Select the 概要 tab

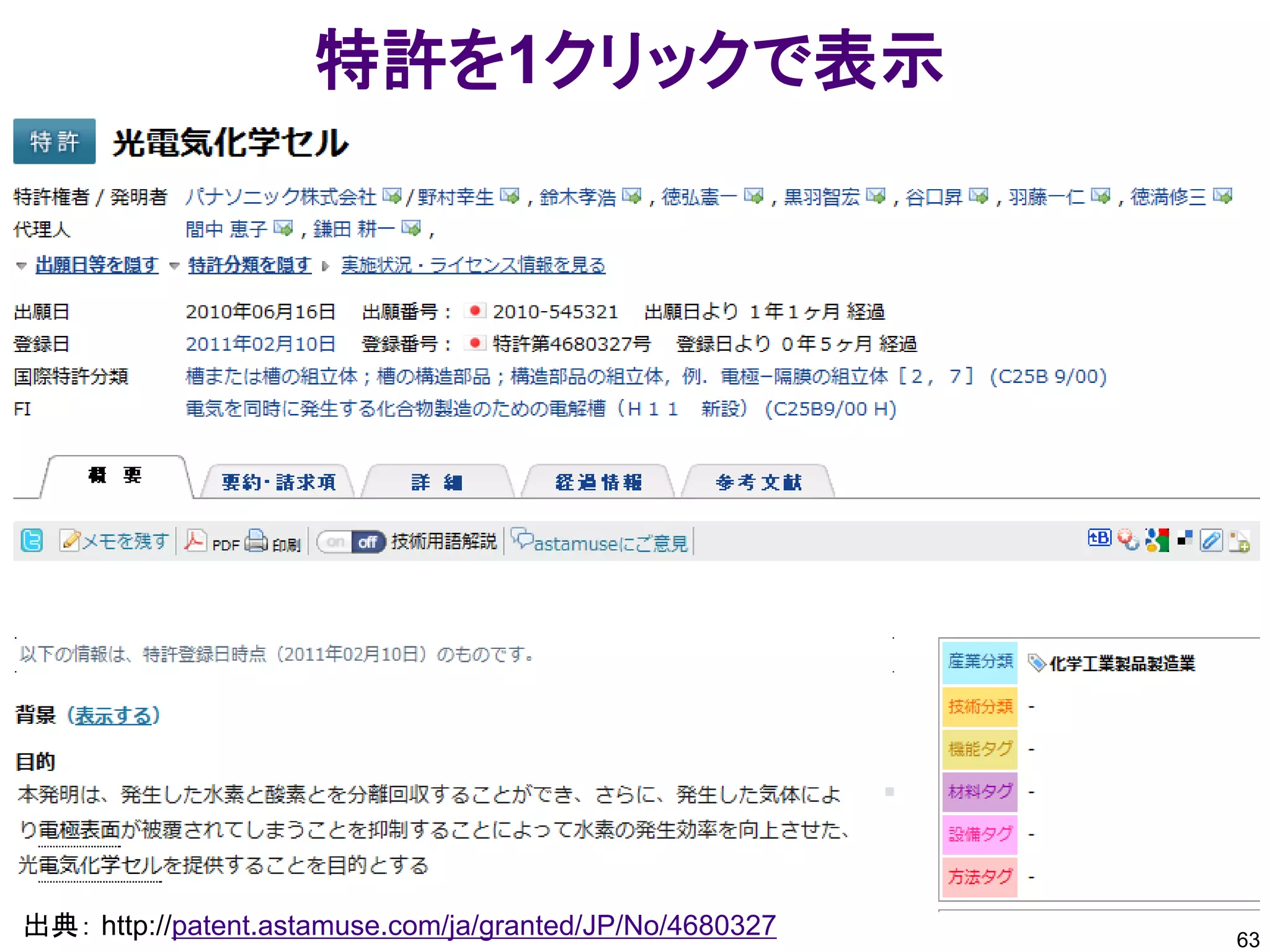[x=116, y=476]
